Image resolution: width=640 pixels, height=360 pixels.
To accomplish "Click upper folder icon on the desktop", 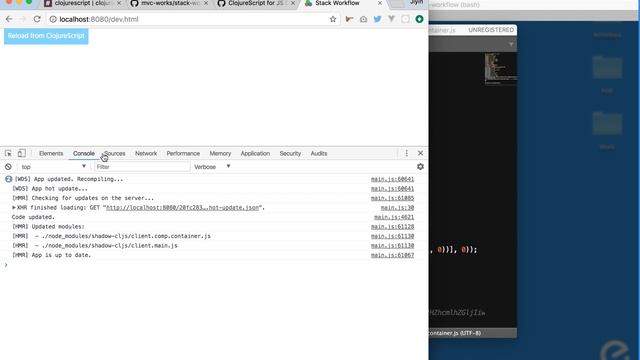I will 607,67.
